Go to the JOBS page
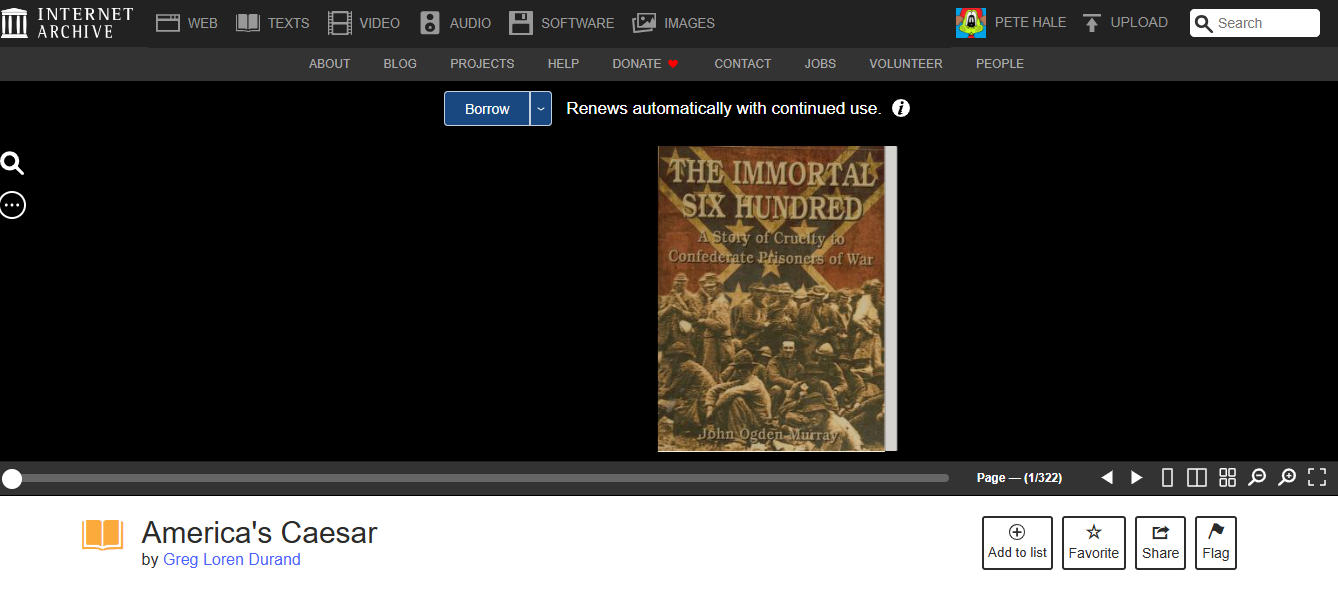Viewport: 1338px width, 590px height. click(x=820, y=64)
